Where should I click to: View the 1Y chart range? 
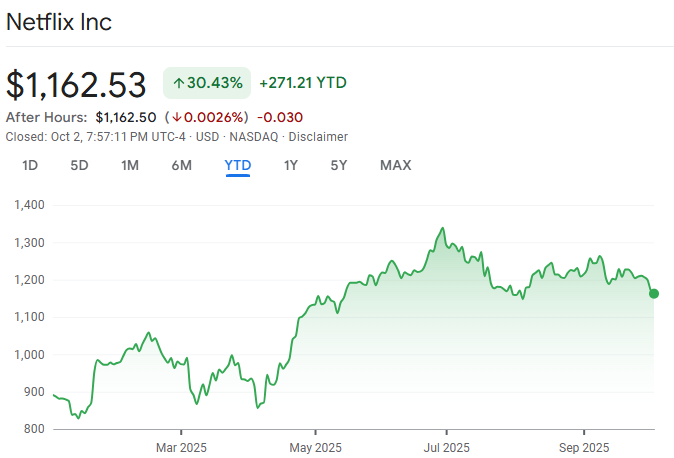tap(291, 165)
